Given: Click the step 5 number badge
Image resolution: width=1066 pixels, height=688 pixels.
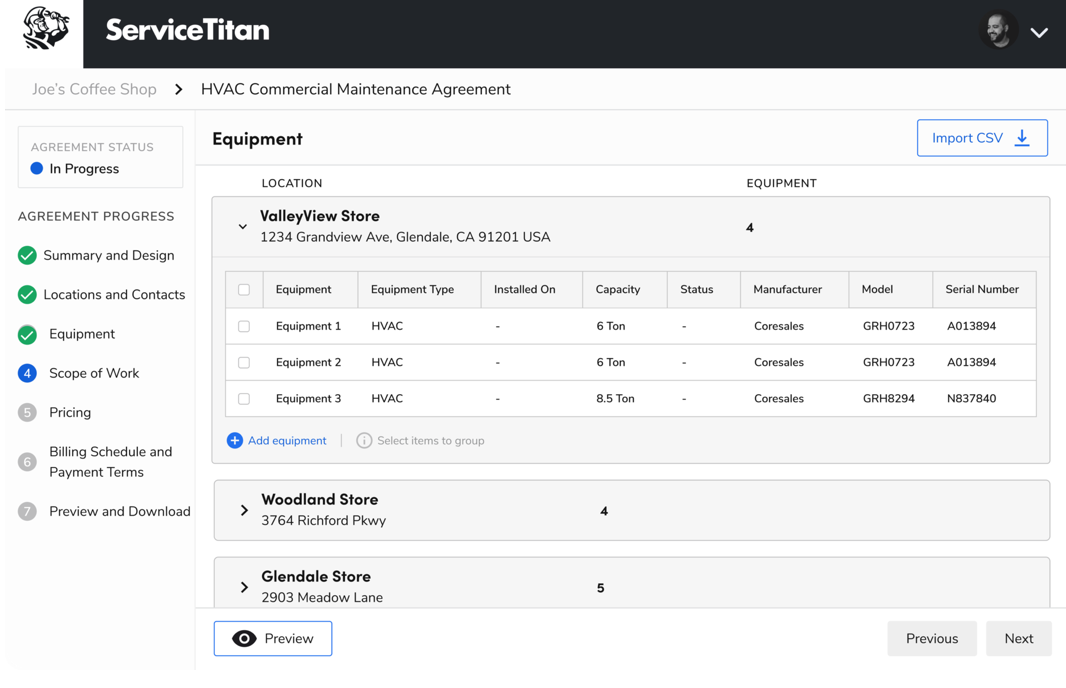Looking at the screenshot, I should click(x=27, y=412).
